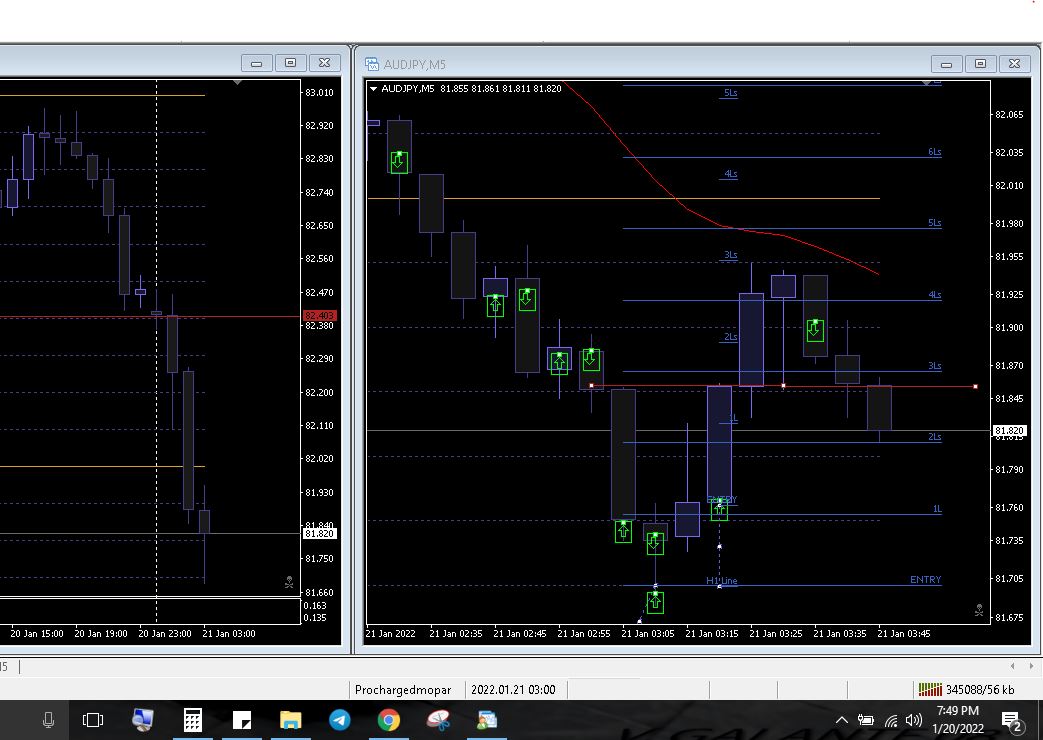Open the notification center with badge 2
Viewport: 1043px width, 740px height.
[1012, 721]
